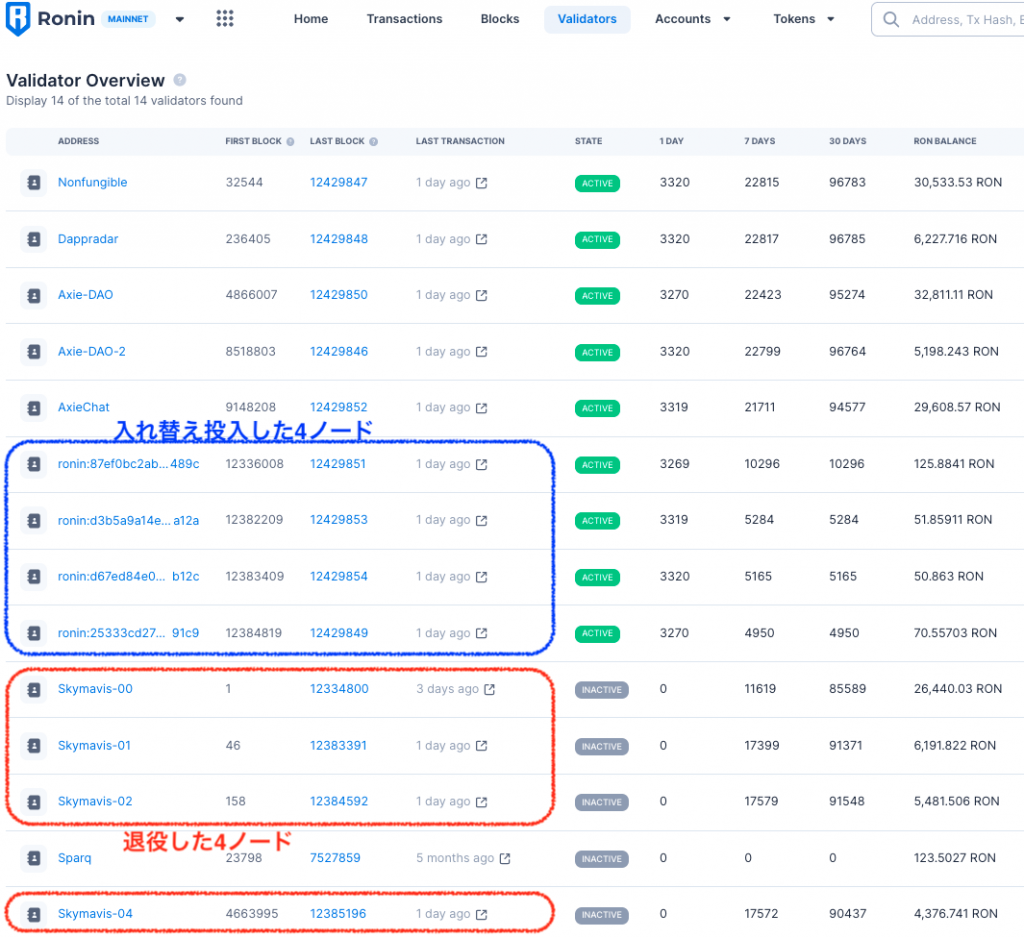Viewport: 1024px width, 938px height.
Task: Focus the address and tx hash search field
Action: pyautogui.click(x=948, y=20)
